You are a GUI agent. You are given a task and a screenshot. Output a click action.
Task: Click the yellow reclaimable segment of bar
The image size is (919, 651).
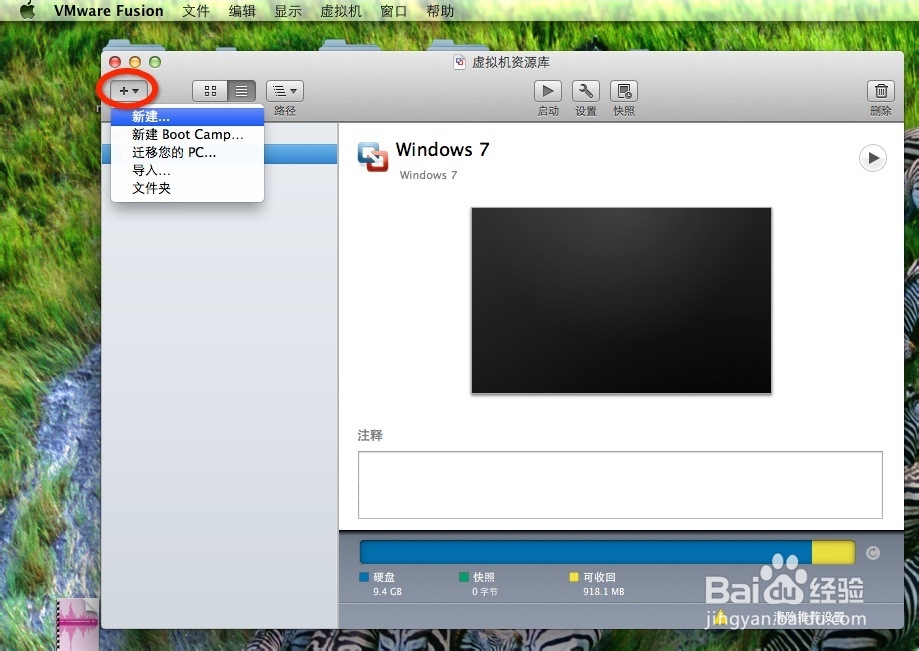[833, 553]
